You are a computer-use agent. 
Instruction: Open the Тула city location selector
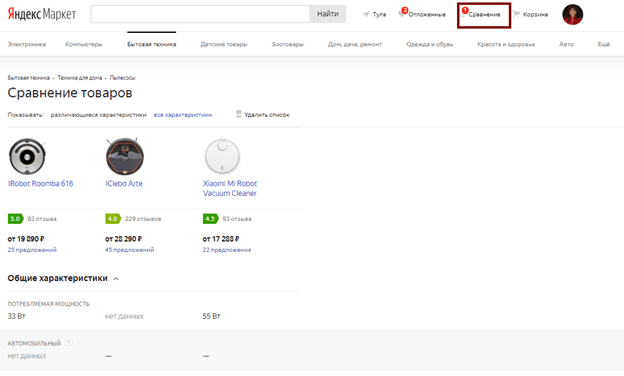pyautogui.click(x=374, y=14)
